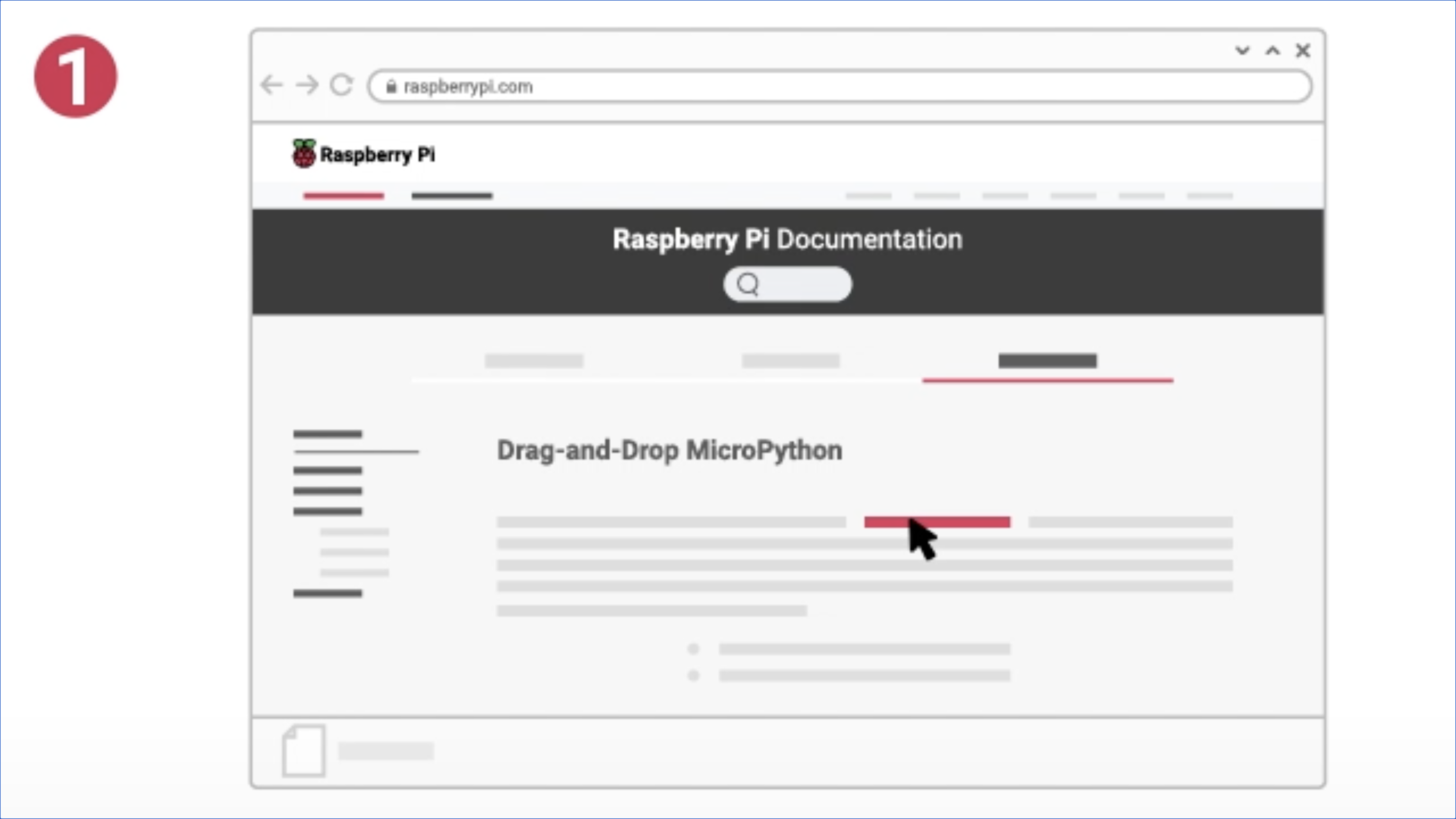Click the dark nav item beside red one
1456x819 pixels.
(x=452, y=196)
